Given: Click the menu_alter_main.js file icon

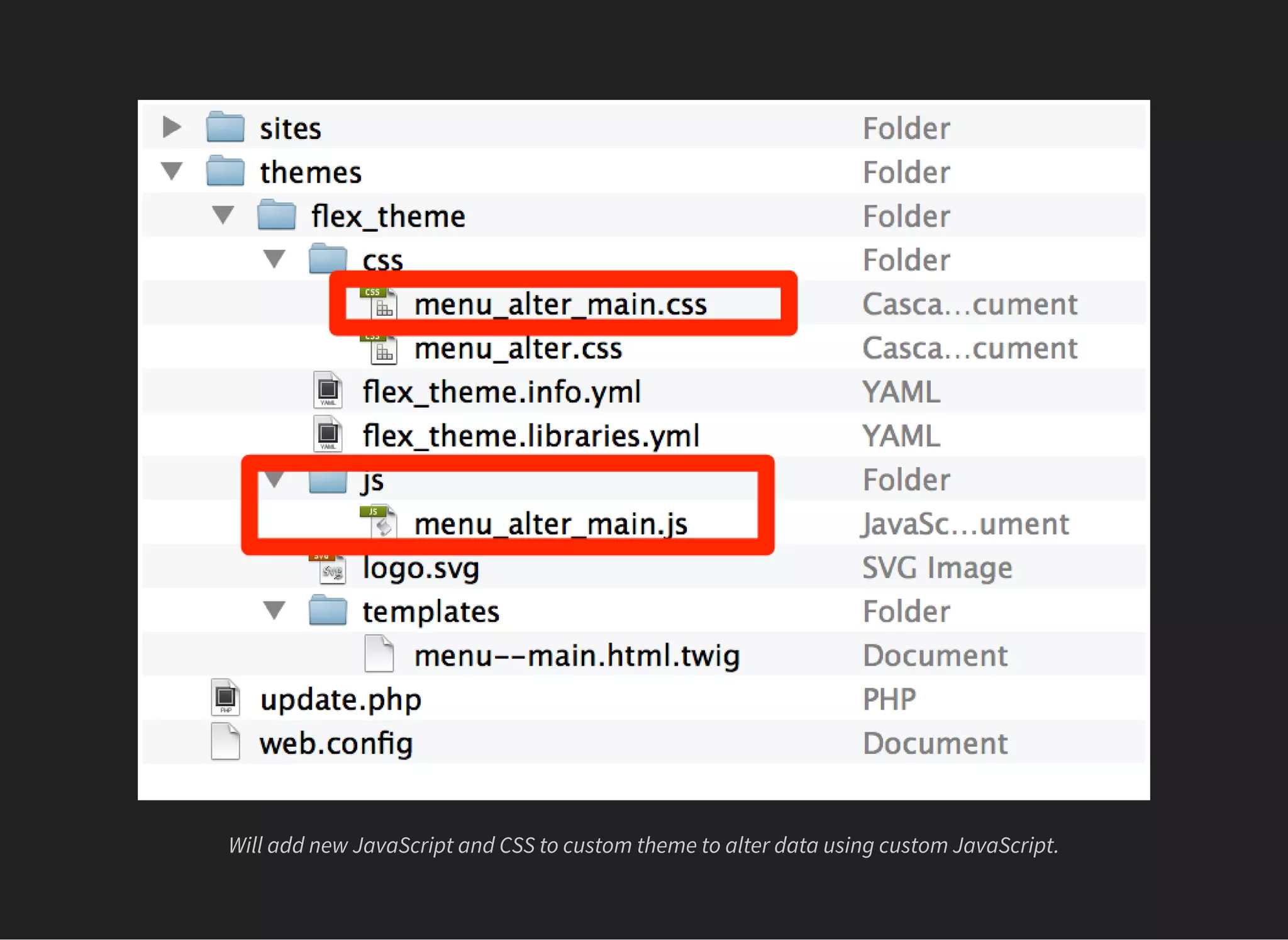Looking at the screenshot, I should tap(379, 522).
